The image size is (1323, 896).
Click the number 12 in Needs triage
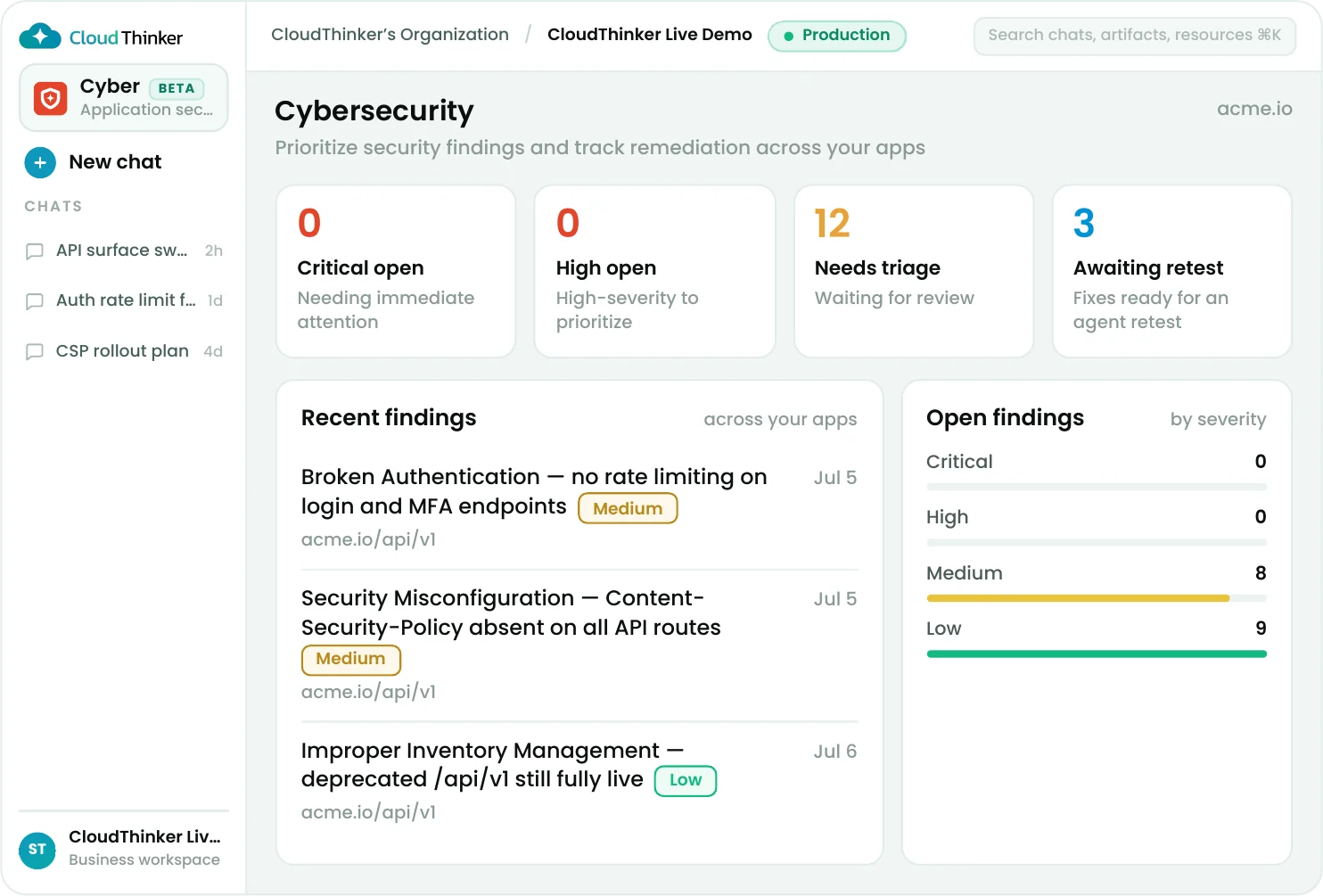point(833,224)
